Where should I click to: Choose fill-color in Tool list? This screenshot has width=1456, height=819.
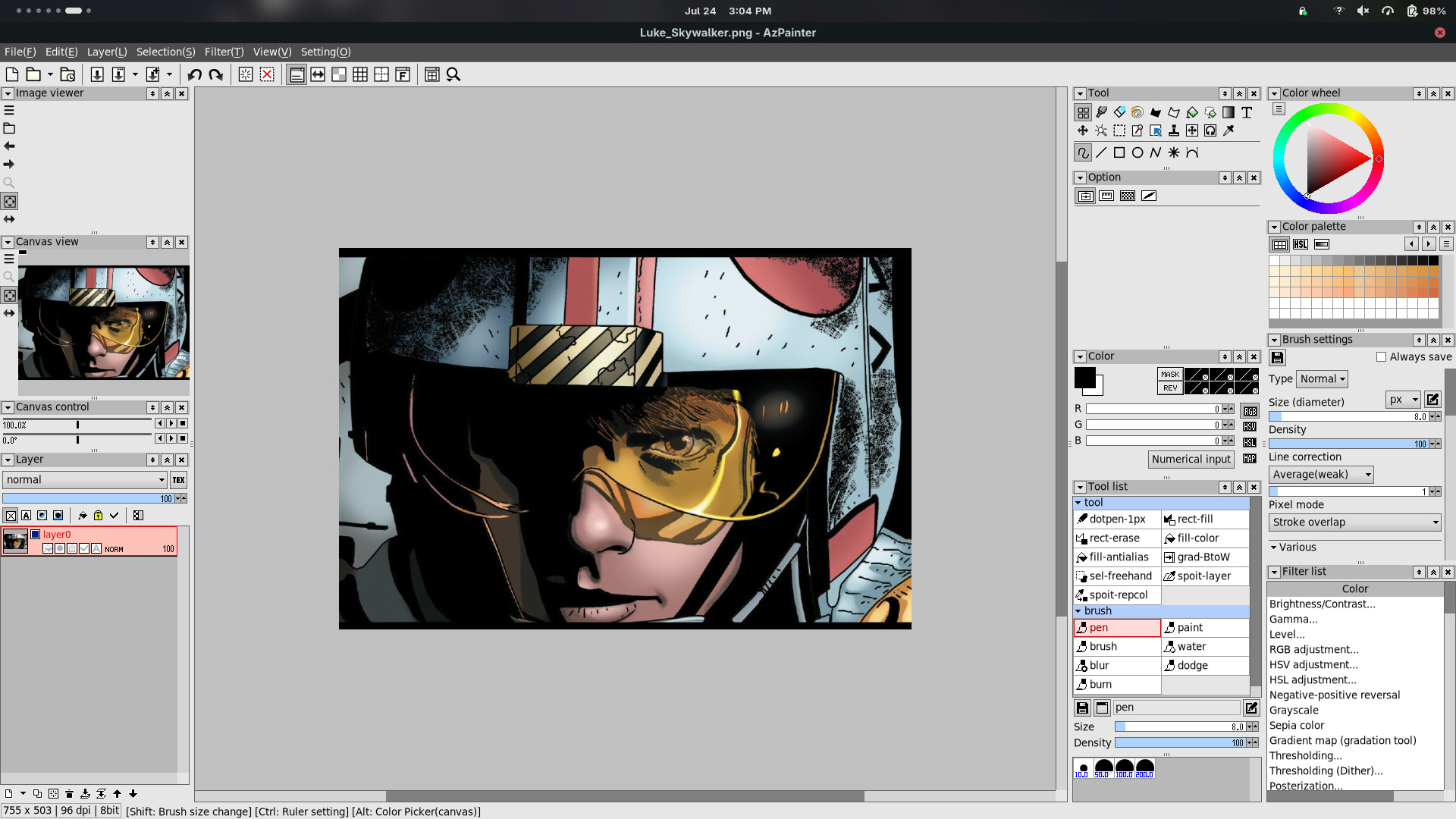click(1205, 538)
